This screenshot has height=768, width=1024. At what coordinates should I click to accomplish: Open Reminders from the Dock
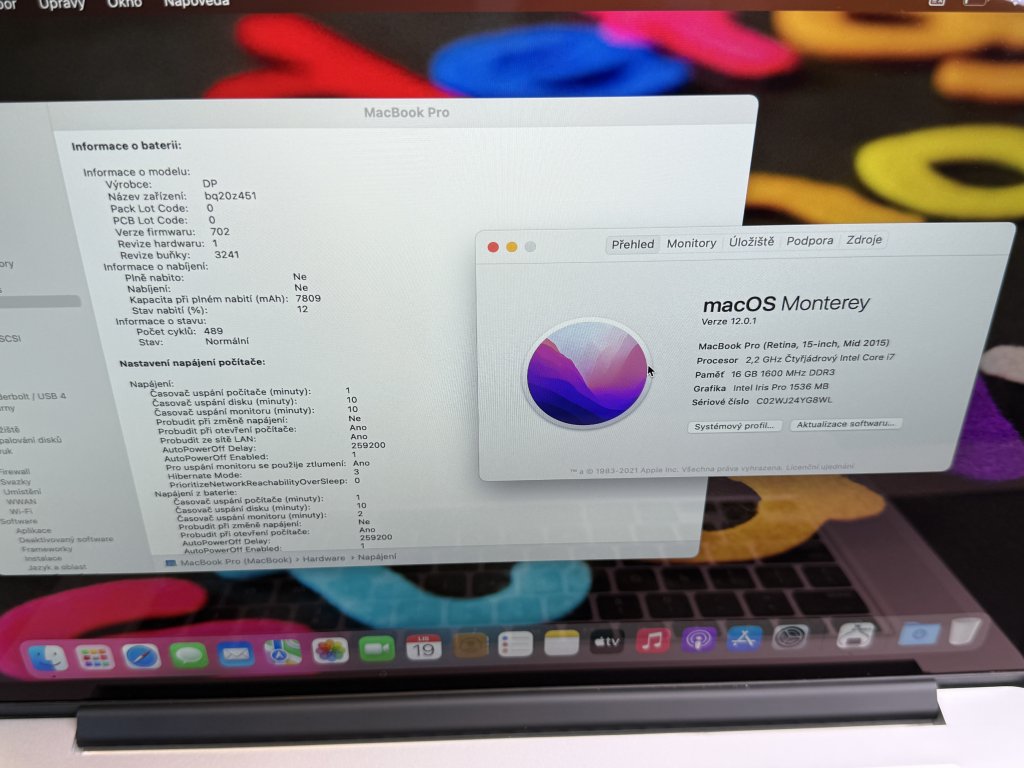[515, 645]
